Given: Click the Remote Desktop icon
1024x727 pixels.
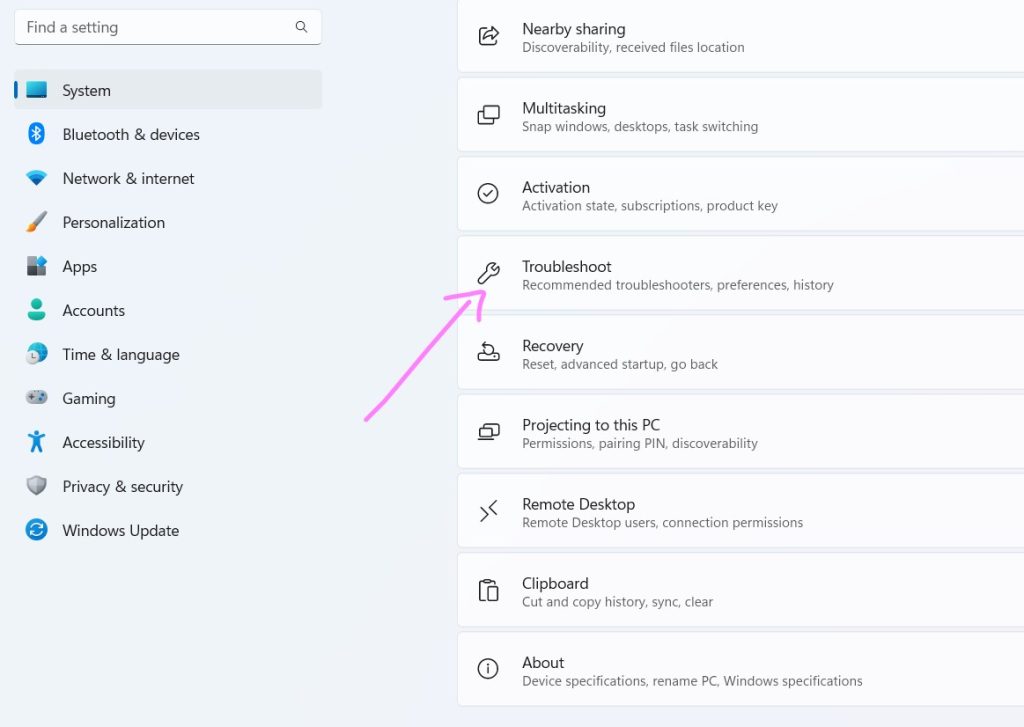Looking at the screenshot, I should [x=488, y=512].
